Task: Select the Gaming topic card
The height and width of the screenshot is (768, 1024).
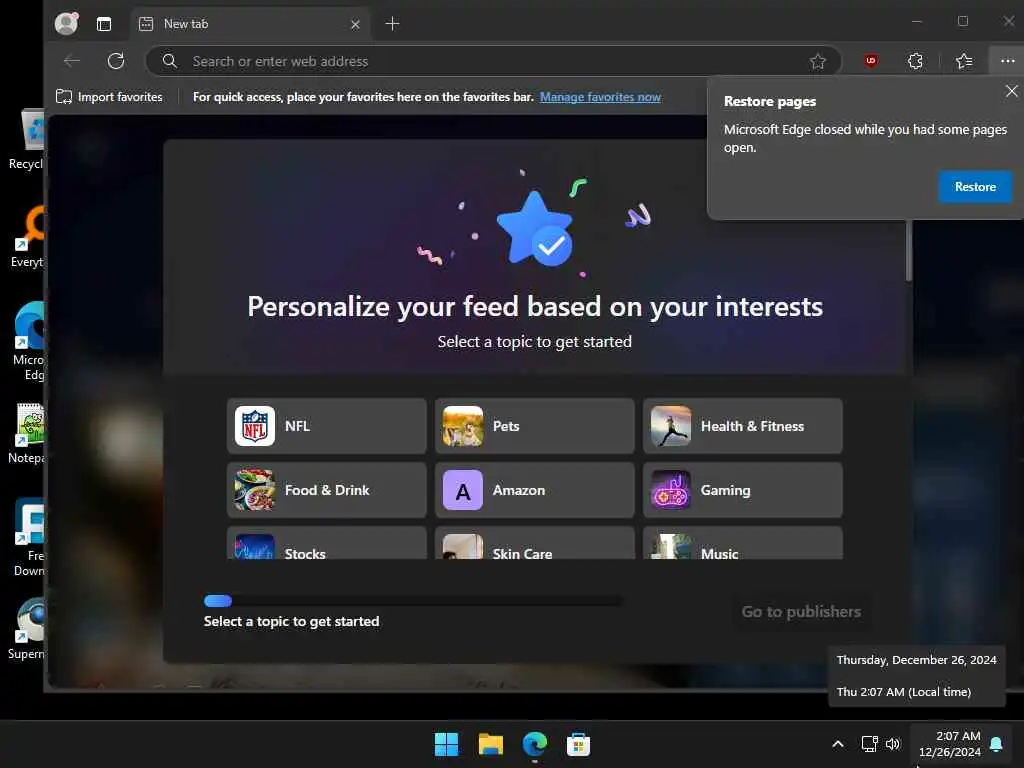Action: [743, 490]
